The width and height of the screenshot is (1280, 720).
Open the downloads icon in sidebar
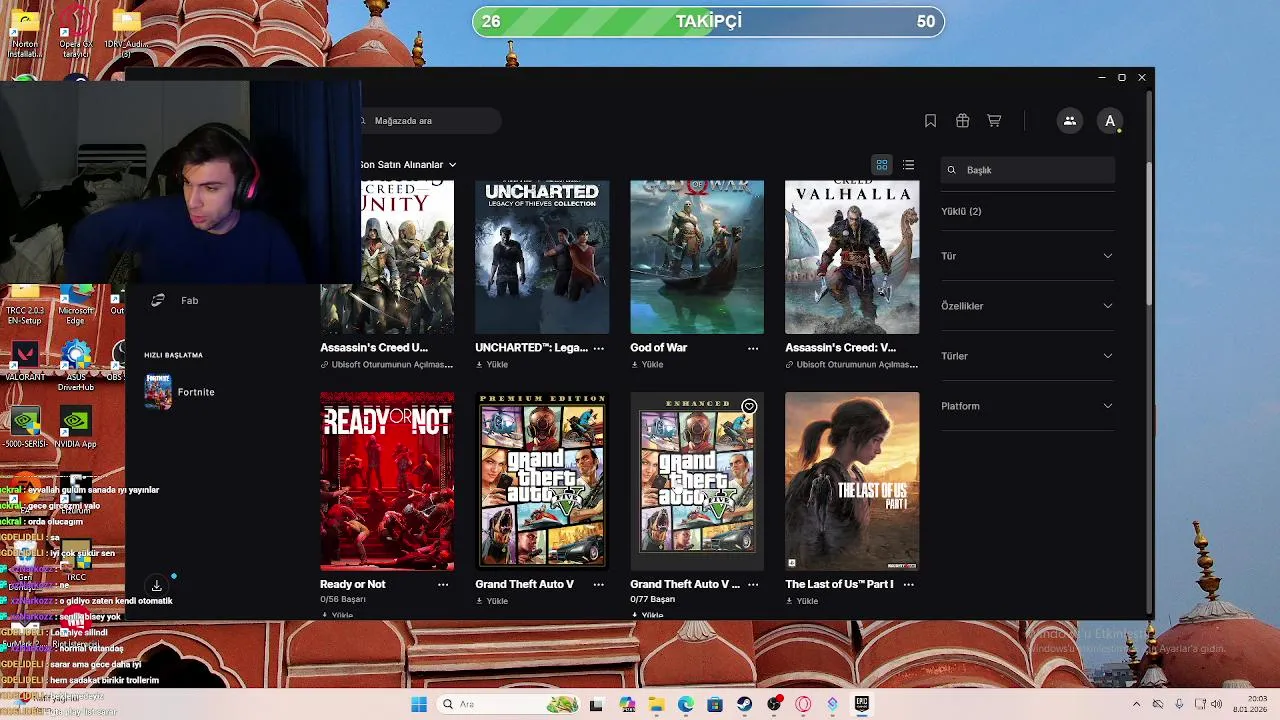click(x=157, y=585)
